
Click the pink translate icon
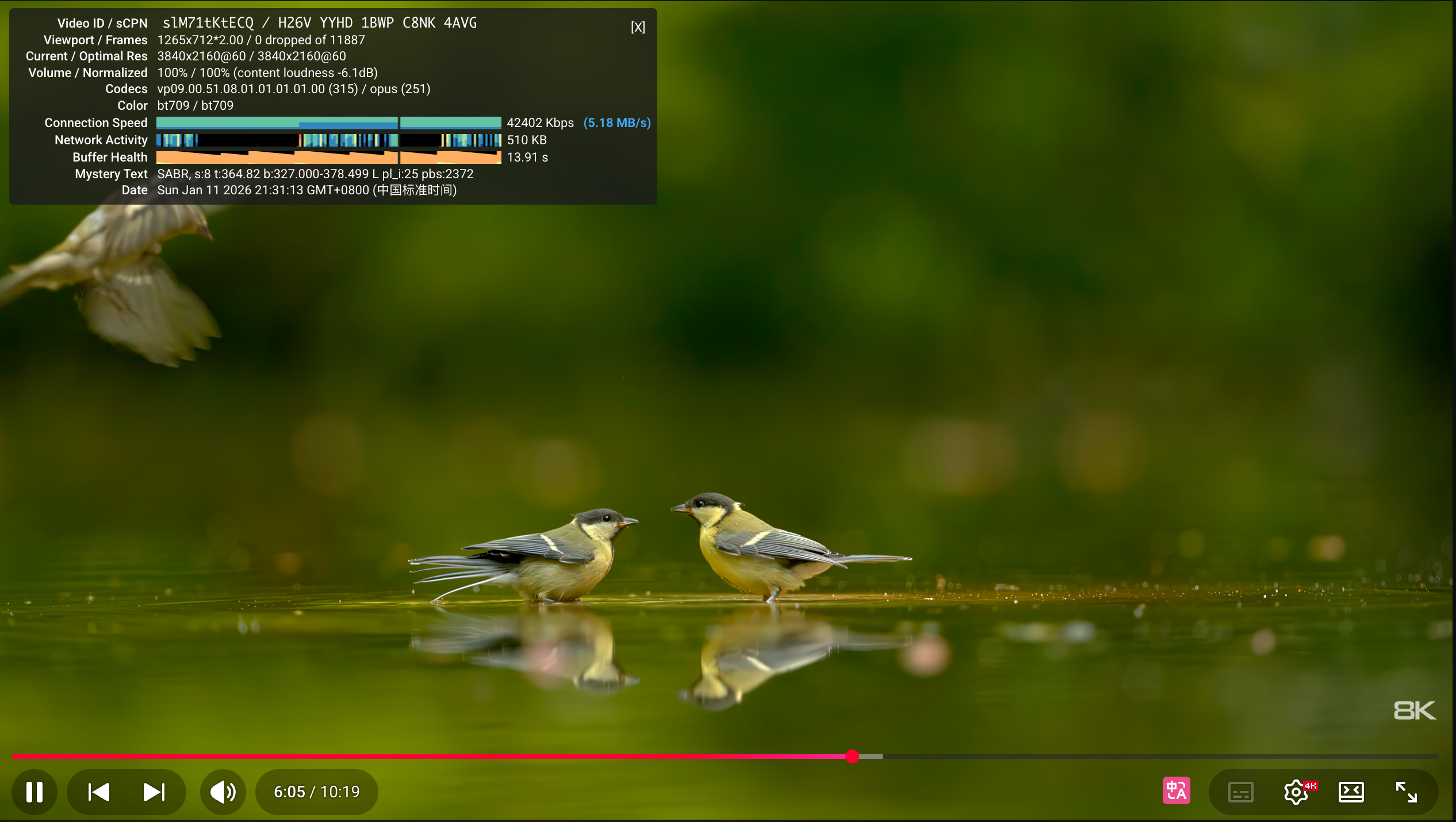click(1176, 792)
